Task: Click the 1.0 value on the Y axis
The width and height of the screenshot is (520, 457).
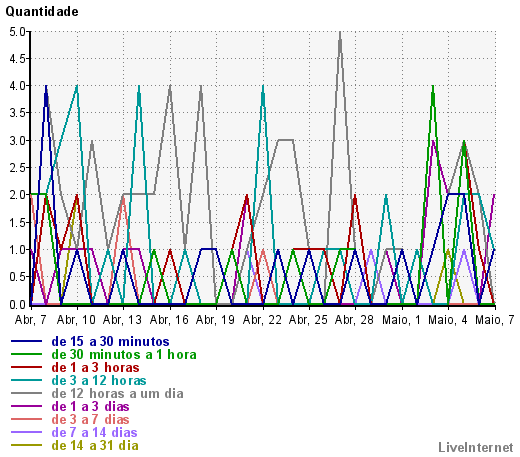Action: click(x=17, y=250)
